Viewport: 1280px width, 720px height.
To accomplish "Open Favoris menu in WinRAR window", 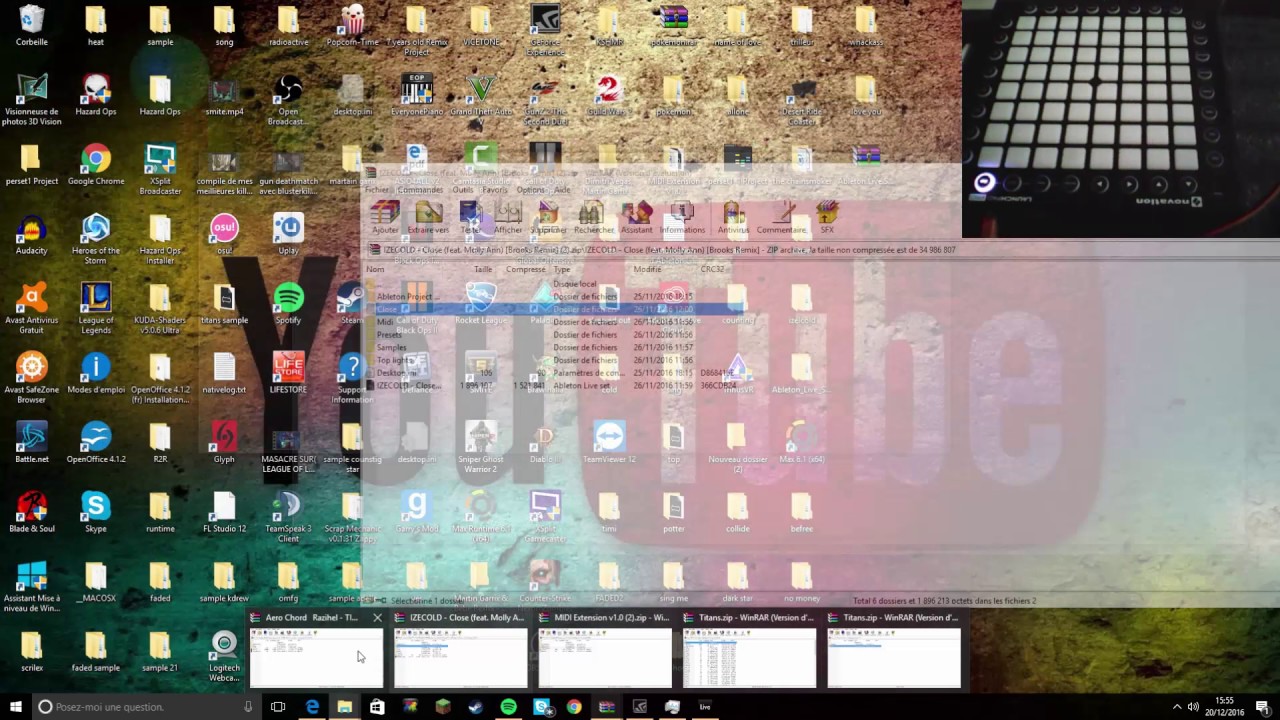I will (495, 189).
